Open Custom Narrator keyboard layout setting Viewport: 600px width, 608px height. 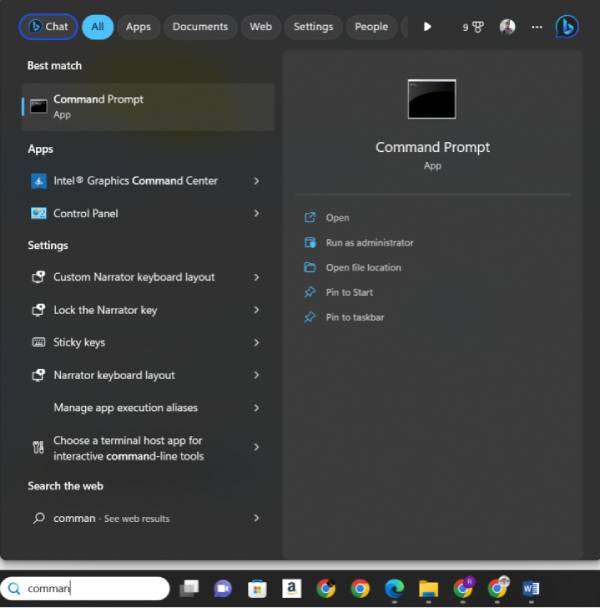148,277
